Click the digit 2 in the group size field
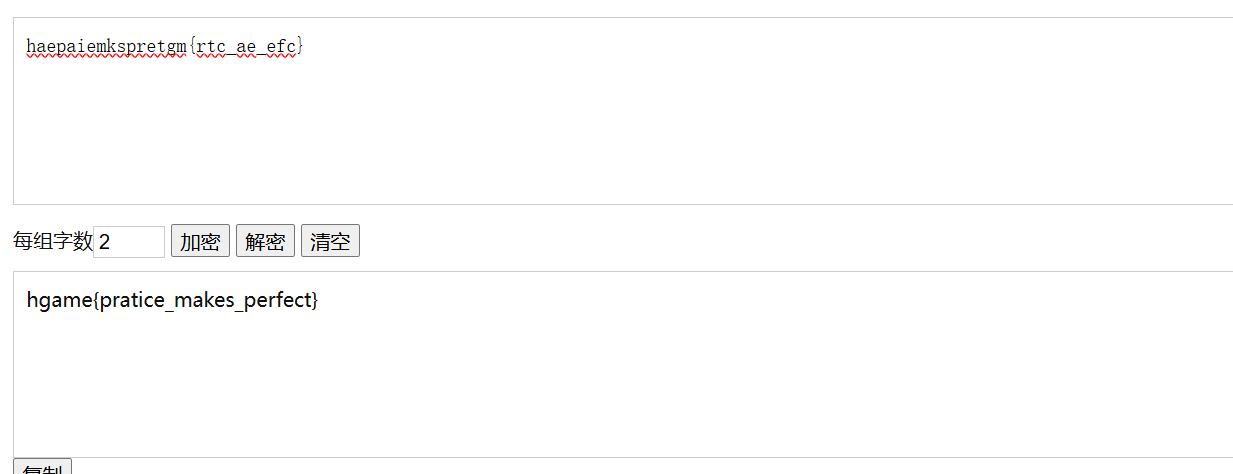The height and width of the screenshot is (474, 1233). coord(105,241)
